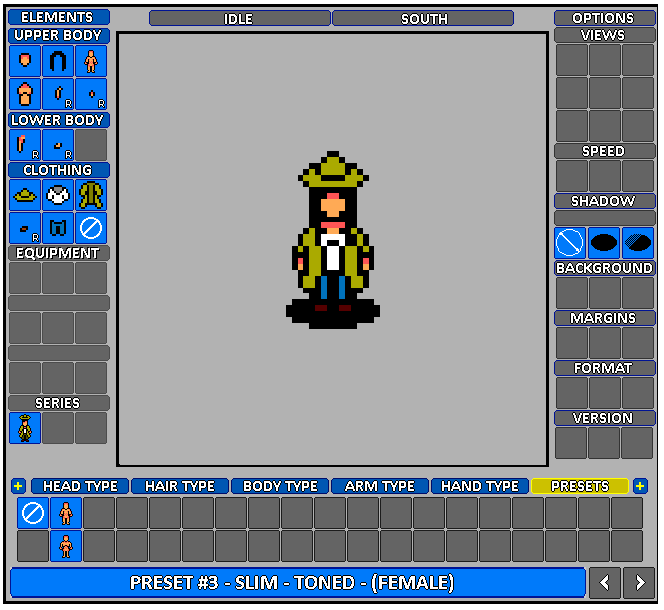The image size is (664, 610).
Task: Click the Clothing section header
Action: [59, 170]
